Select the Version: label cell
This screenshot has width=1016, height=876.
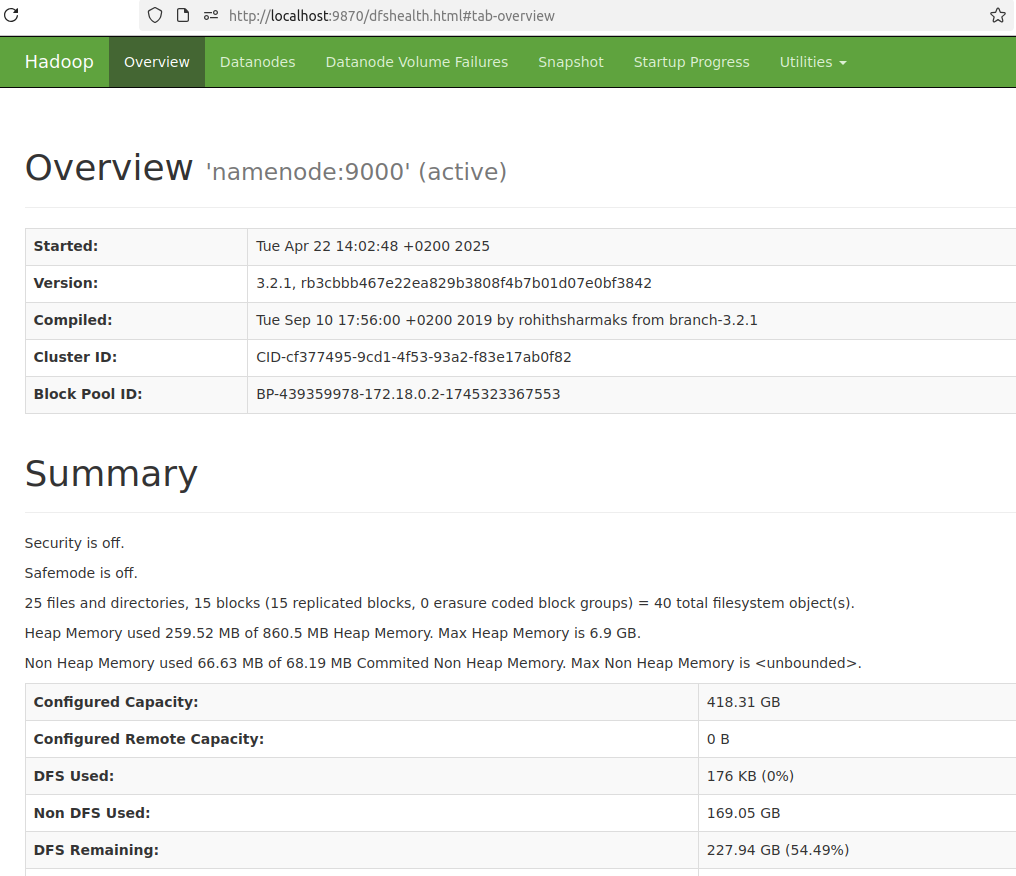coord(136,283)
